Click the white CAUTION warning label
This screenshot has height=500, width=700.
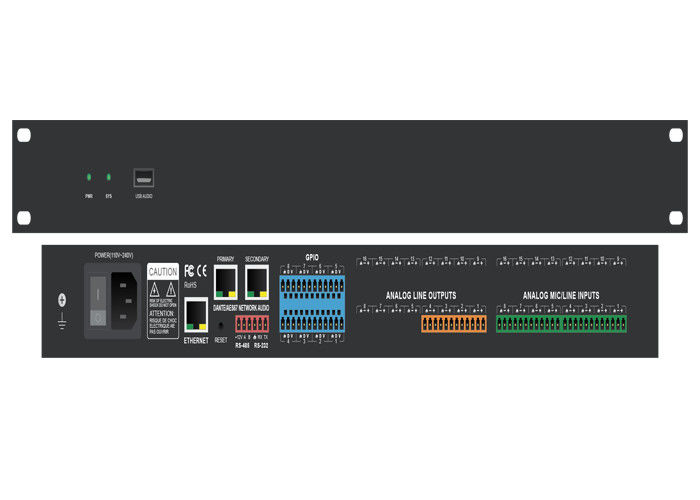coord(163,301)
